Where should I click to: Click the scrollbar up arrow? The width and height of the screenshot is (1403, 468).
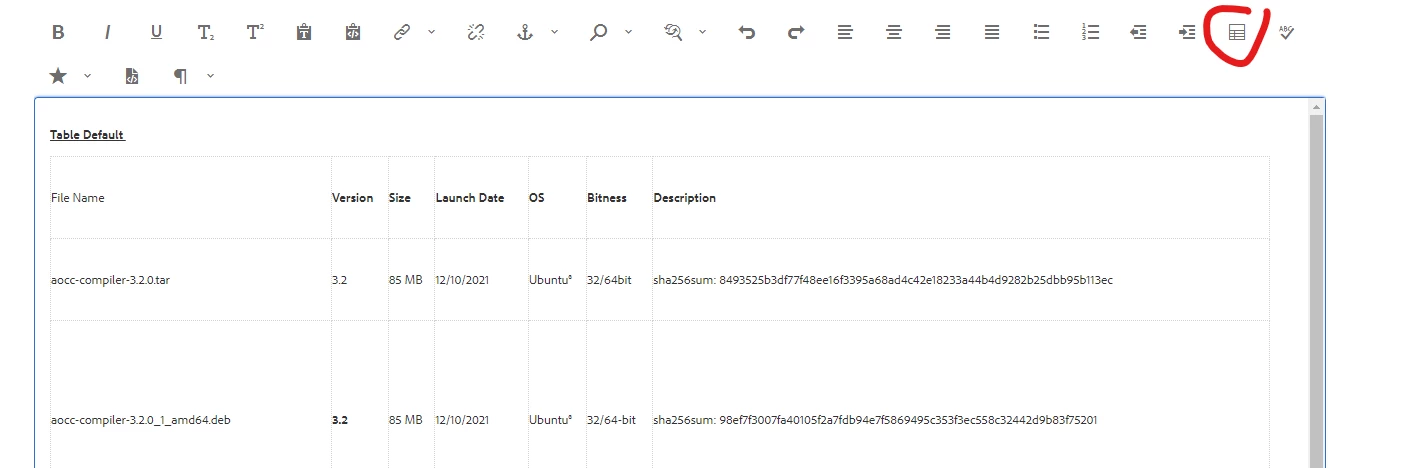coord(1316,106)
